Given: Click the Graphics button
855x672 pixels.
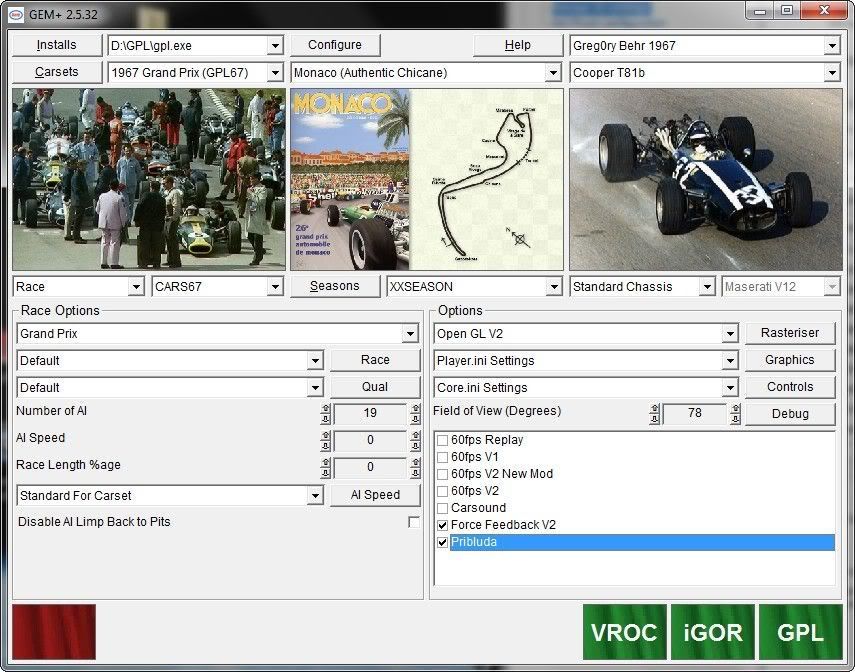Looking at the screenshot, I should pos(790,360).
